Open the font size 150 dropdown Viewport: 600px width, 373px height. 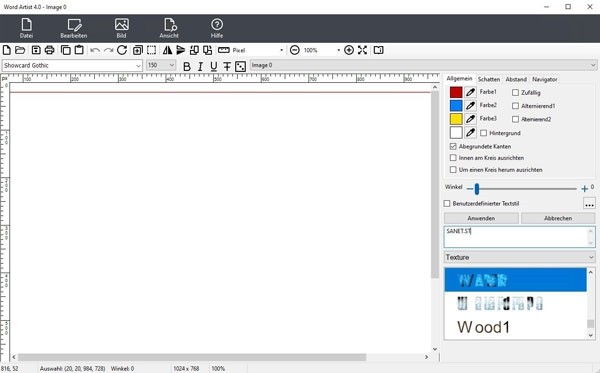[x=172, y=65]
